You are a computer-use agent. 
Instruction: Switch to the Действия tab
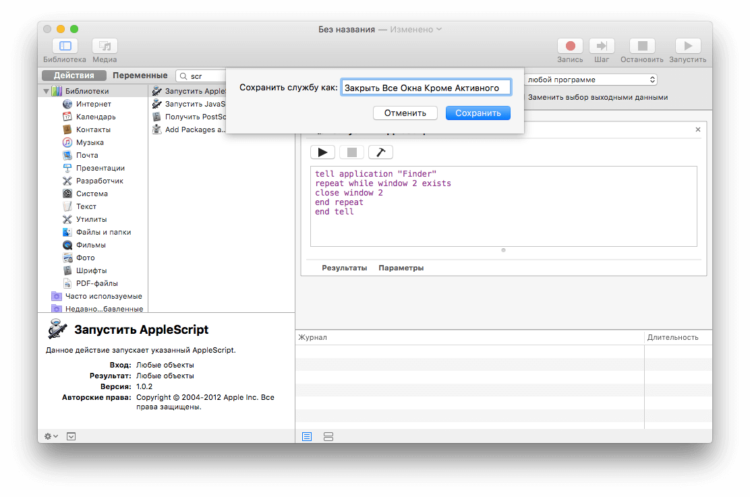[74, 76]
